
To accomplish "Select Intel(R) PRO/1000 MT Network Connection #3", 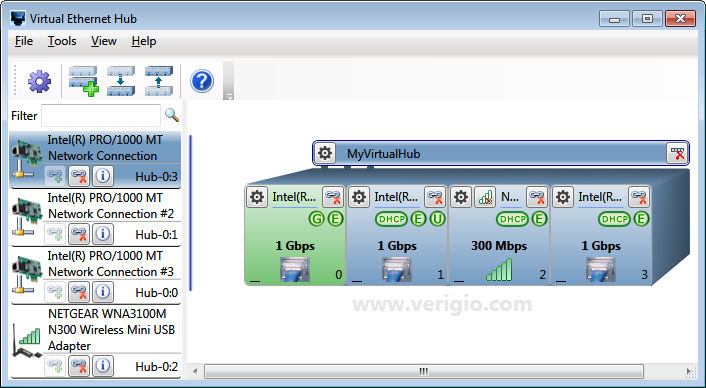I will (x=95, y=276).
